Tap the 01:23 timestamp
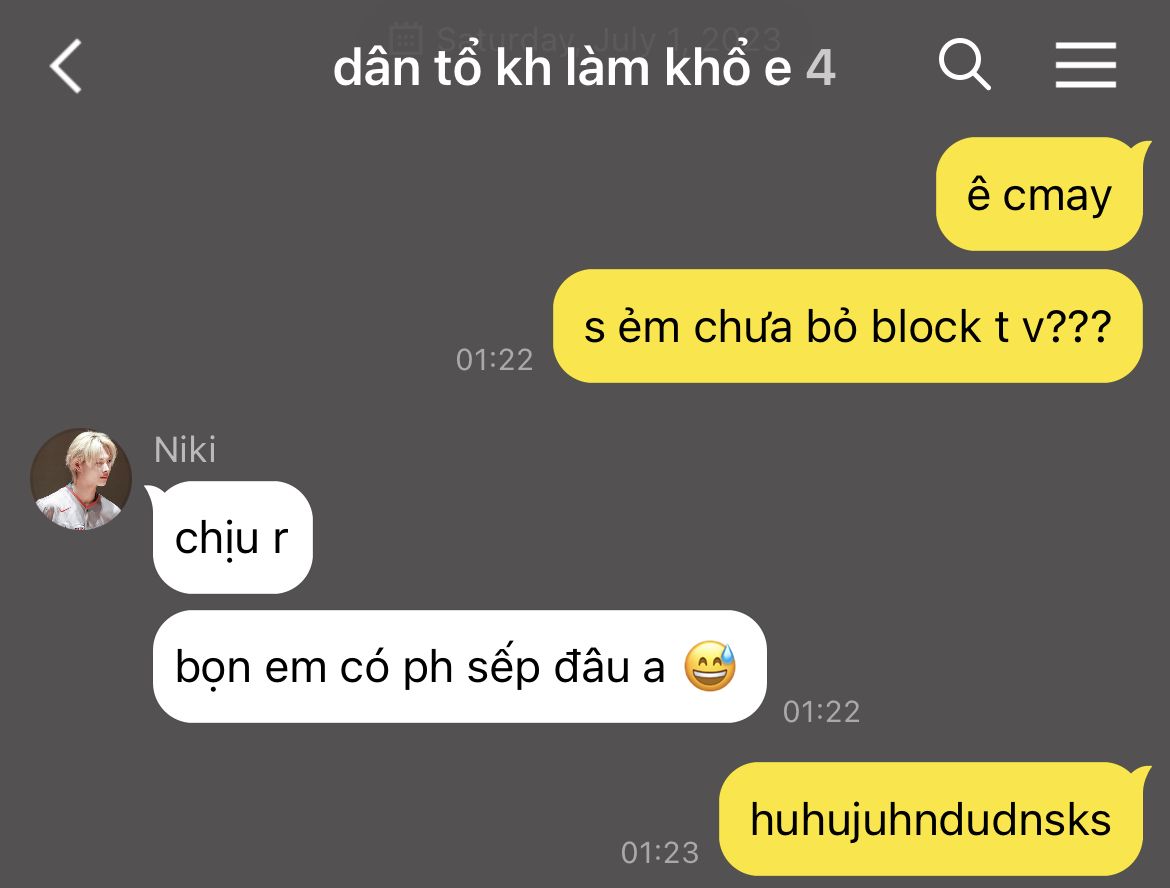1170x888 pixels. pyautogui.click(x=660, y=852)
